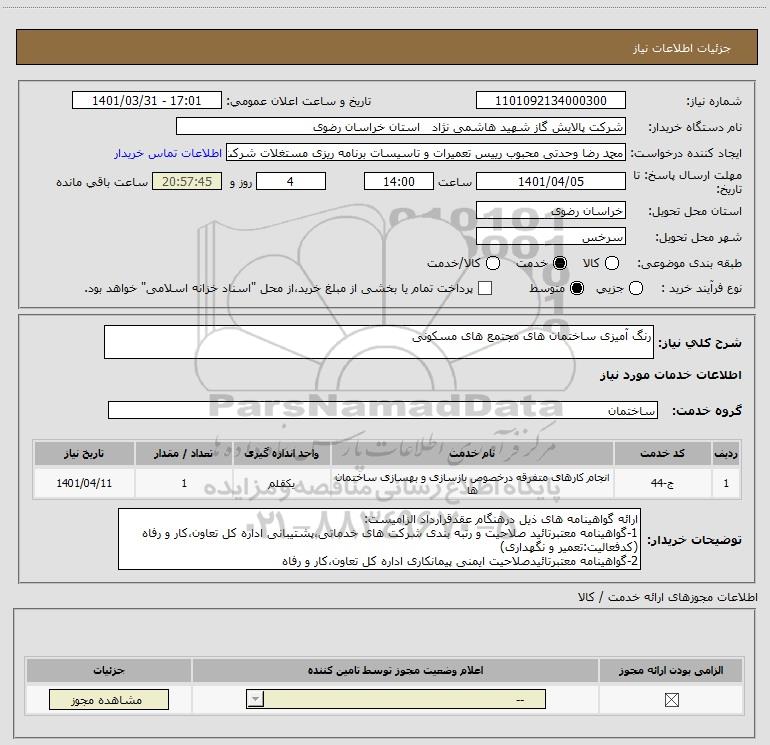Open the اطلاعات تماس خریدار link
Image resolution: width=770 pixels, height=745 pixels.
point(168,153)
